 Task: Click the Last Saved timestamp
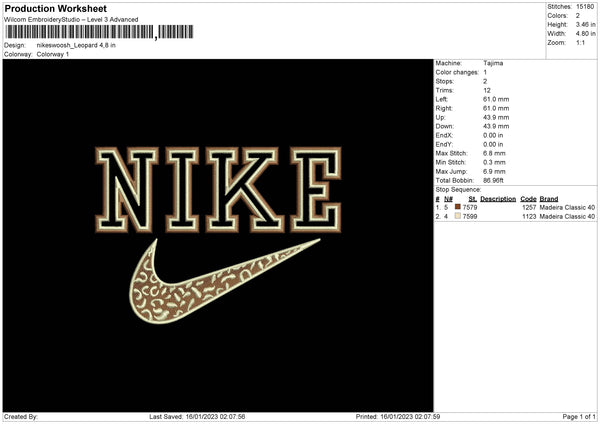click(197, 416)
